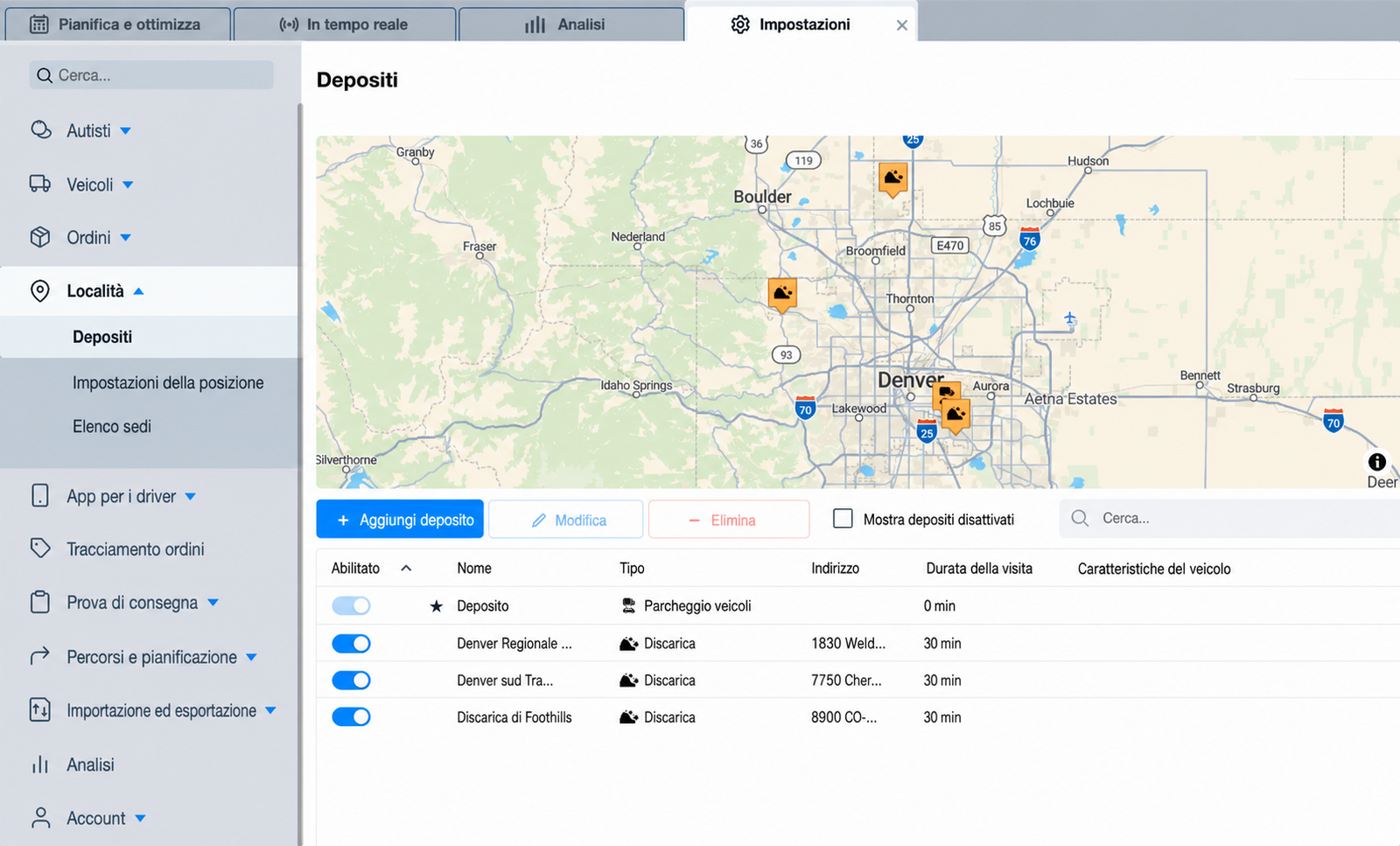The width and height of the screenshot is (1400, 846).
Task: Click the Elimina button
Action: (729, 520)
